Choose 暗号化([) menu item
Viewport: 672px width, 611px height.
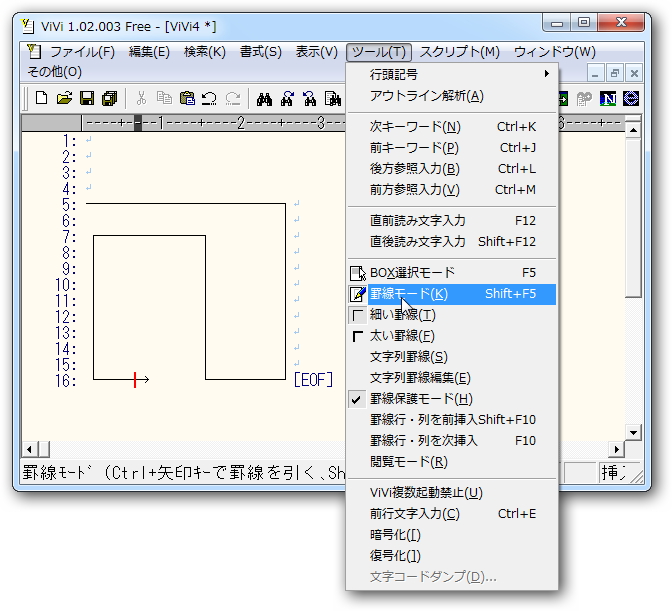(x=451, y=535)
